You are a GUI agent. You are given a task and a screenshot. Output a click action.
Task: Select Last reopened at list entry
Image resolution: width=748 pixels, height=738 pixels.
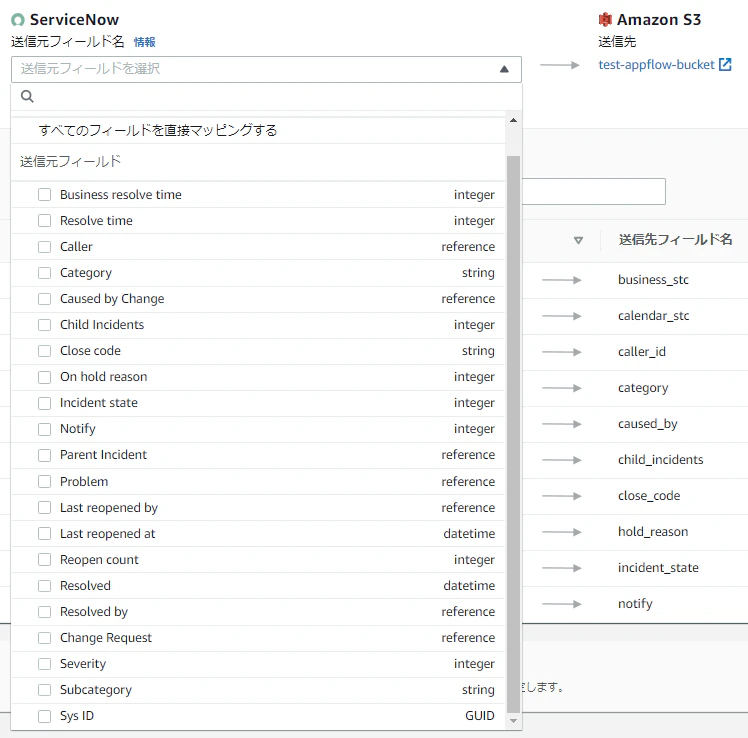pos(258,534)
